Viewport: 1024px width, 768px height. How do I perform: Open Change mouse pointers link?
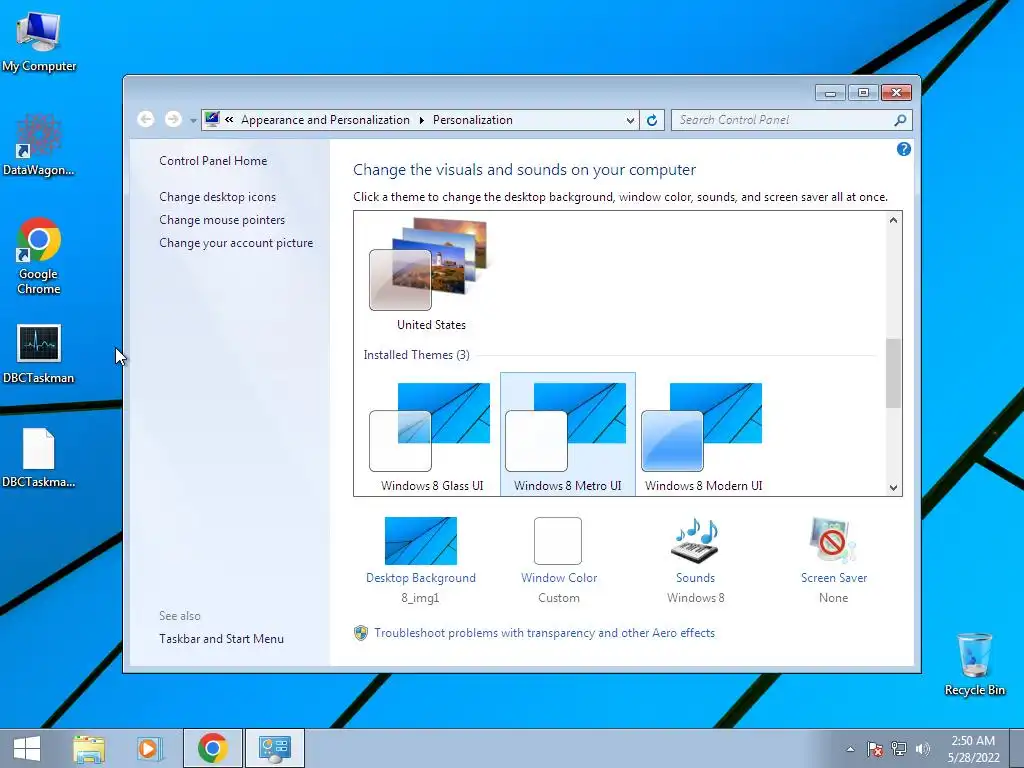click(x=222, y=219)
